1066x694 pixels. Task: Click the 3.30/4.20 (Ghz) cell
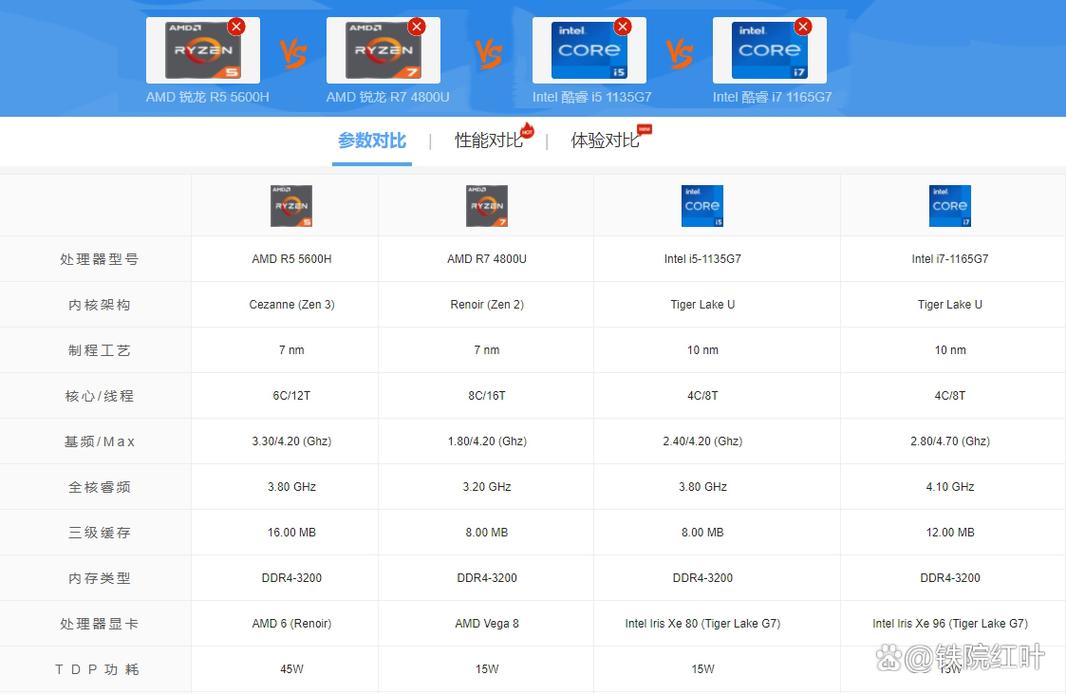(292, 441)
